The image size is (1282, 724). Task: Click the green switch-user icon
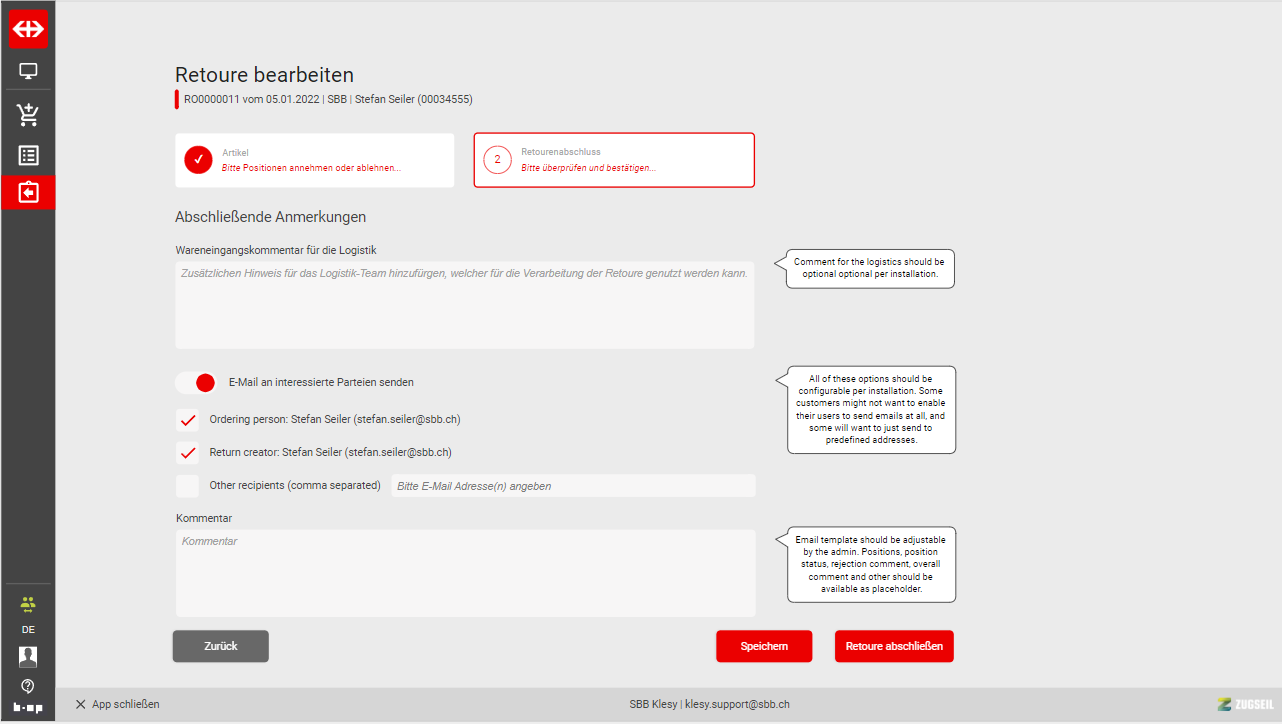pyautogui.click(x=28, y=604)
